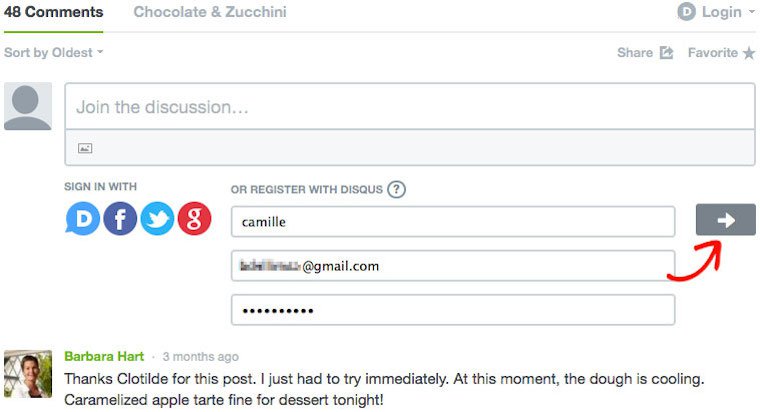Click the image upload icon
This screenshot has width=760, height=412.
pyautogui.click(x=85, y=148)
